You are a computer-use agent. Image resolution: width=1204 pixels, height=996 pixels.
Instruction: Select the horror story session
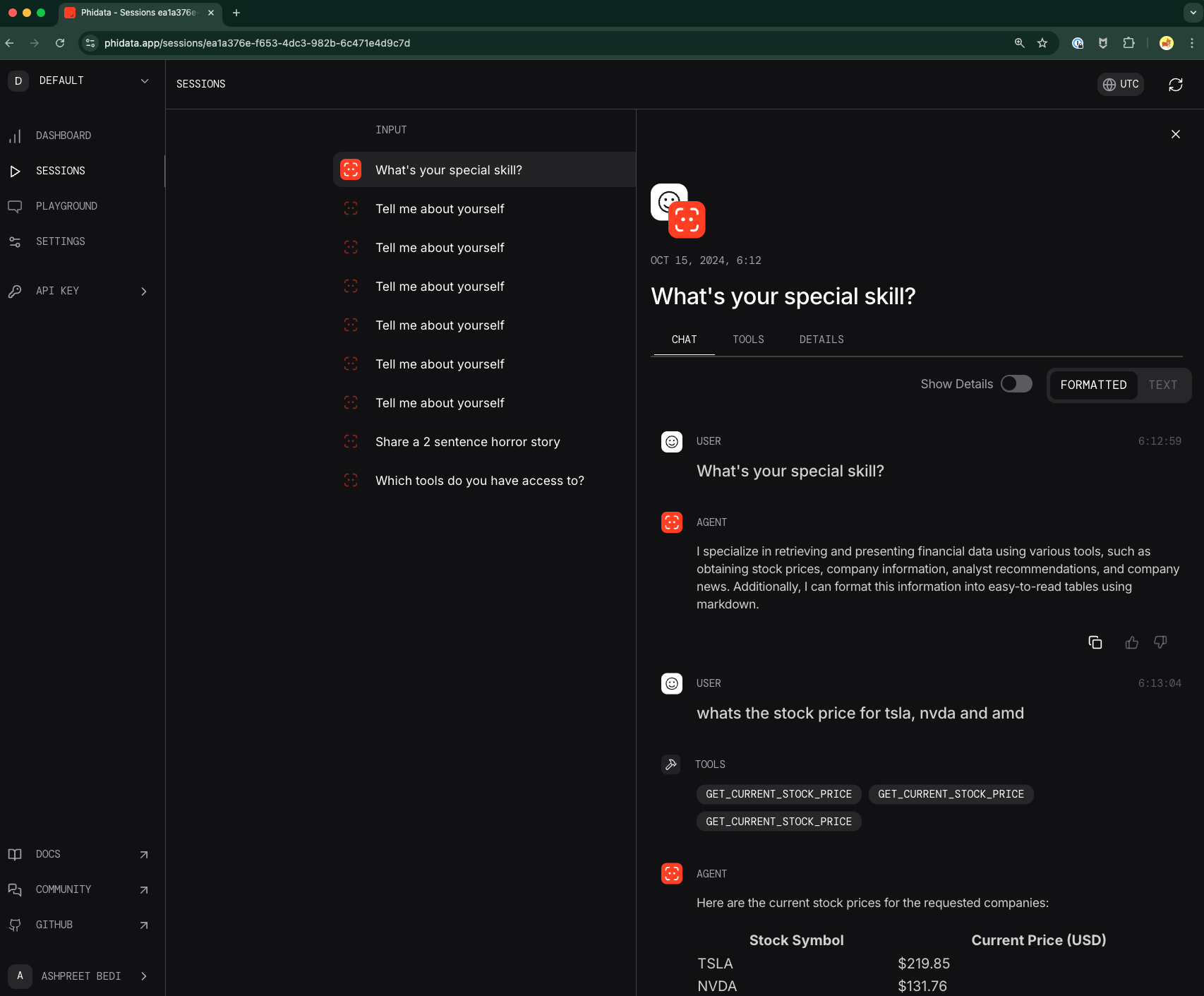[x=467, y=442]
